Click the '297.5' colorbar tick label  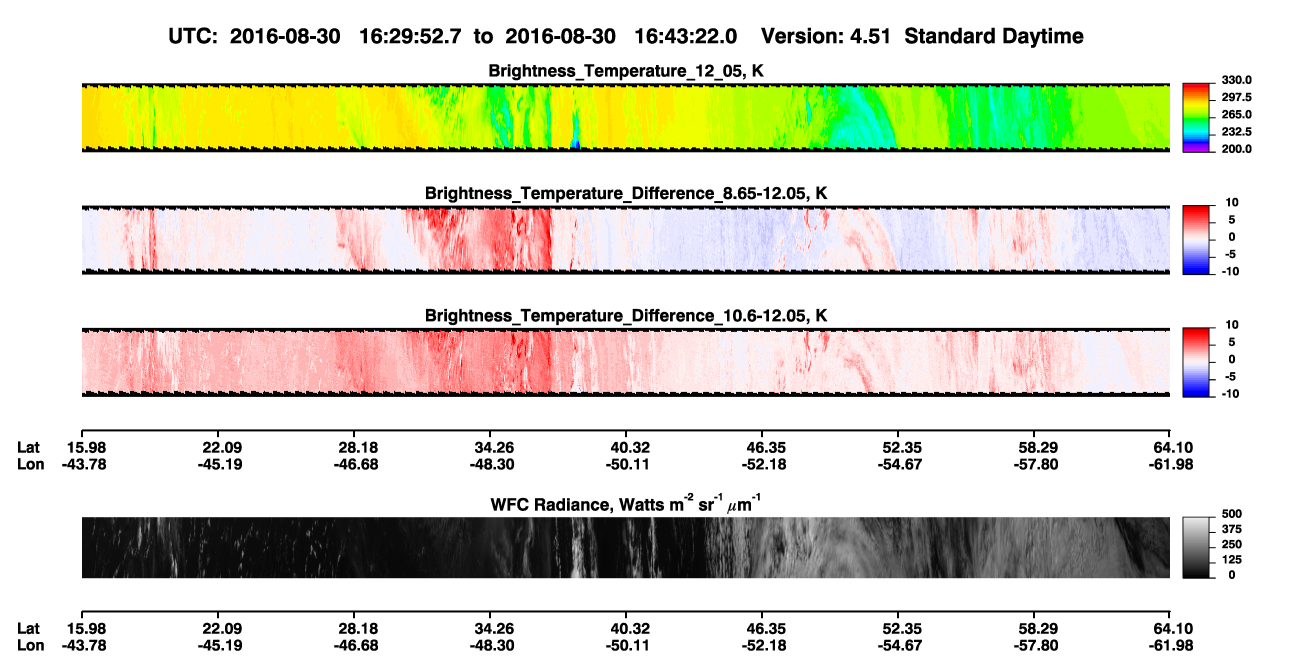1236,98
